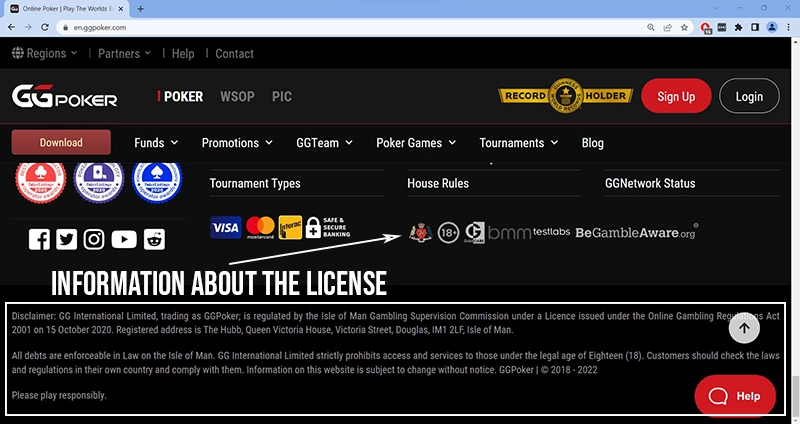Open the Contact link
Image resolution: width=800 pixels, height=424 pixels.
click(234, 53)
